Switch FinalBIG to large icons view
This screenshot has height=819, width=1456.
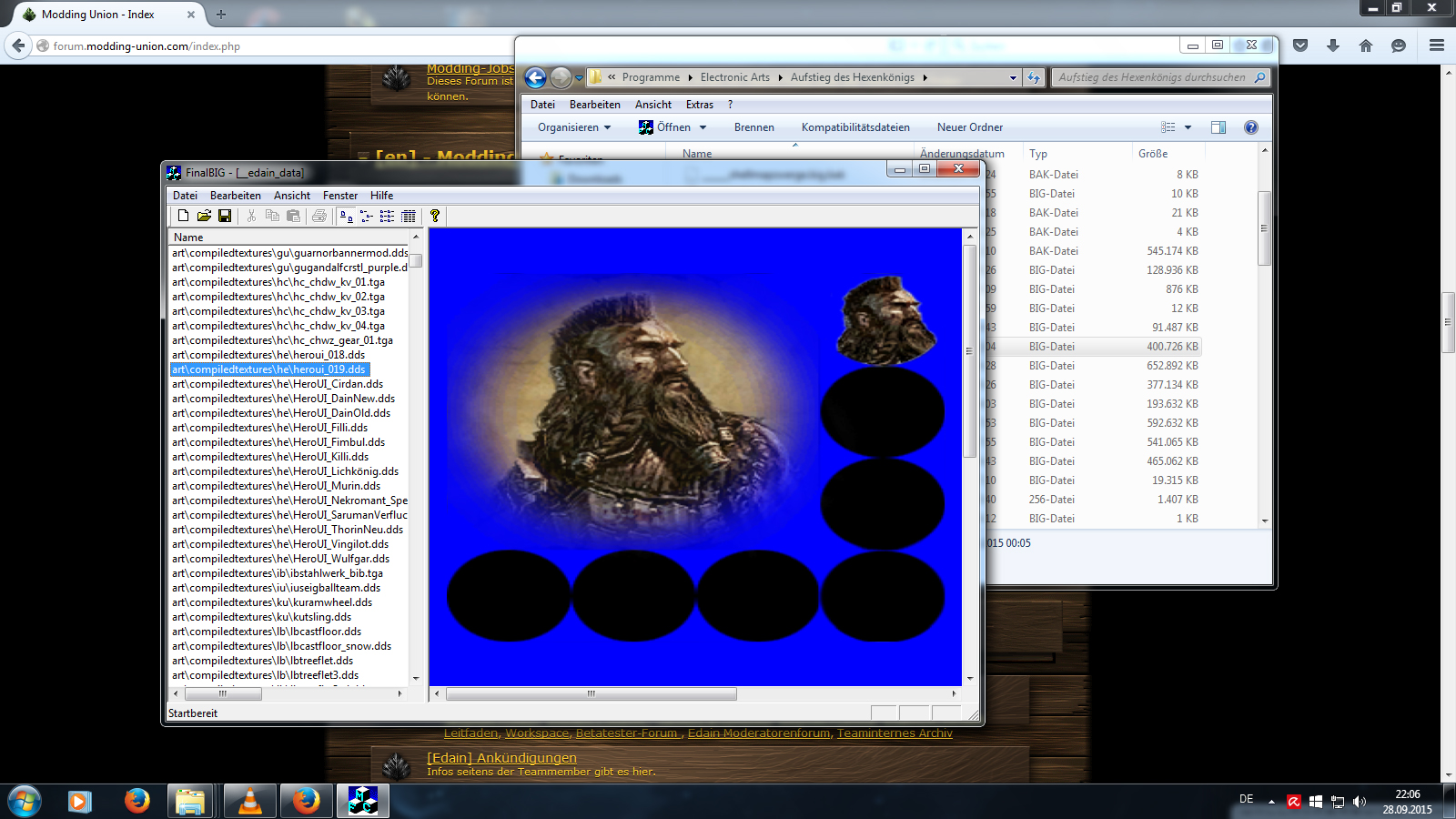[x=346, y=216]
